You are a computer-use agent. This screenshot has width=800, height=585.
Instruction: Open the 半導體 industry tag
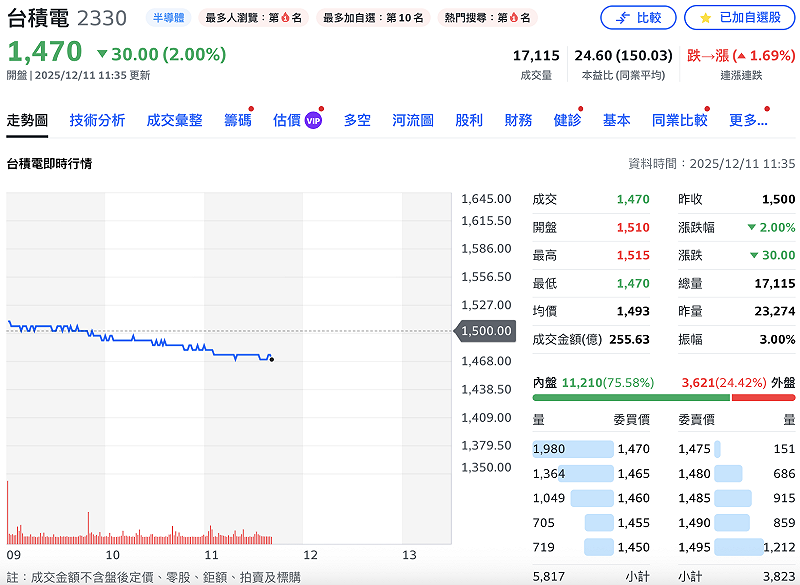[169, 17]
